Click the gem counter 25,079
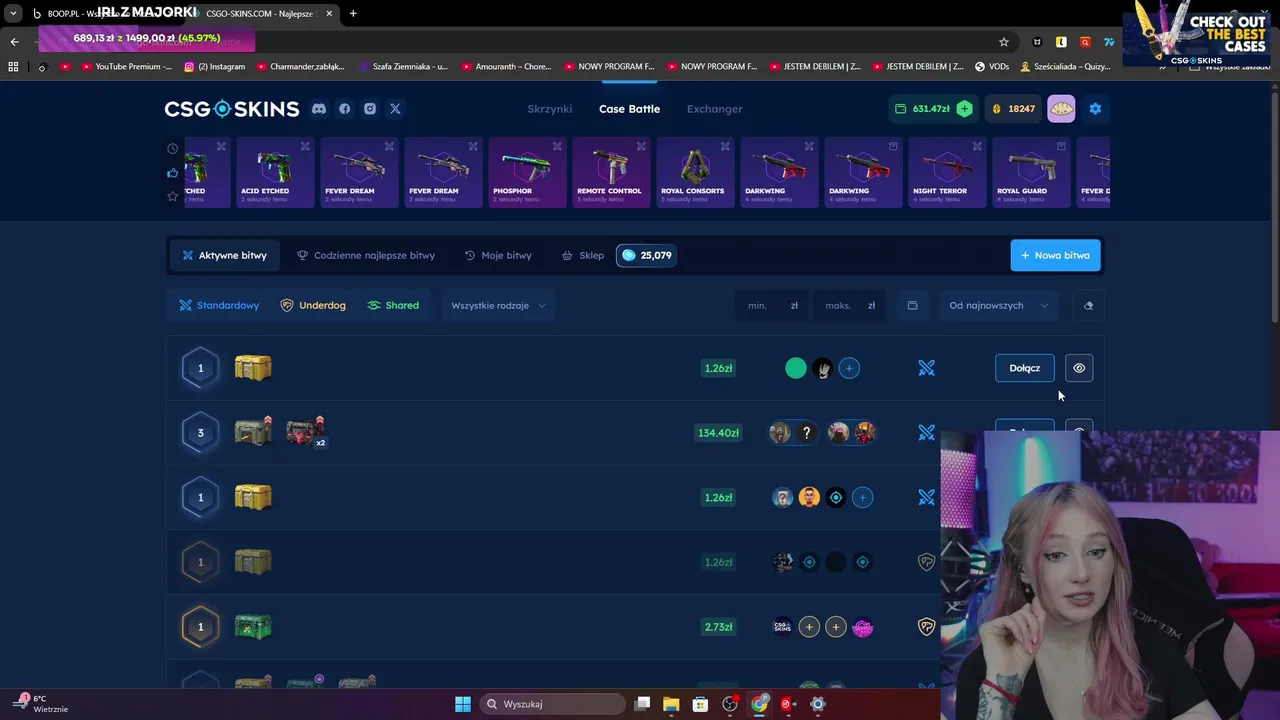This screenshot has width=1280, height=720. (646, 255)
